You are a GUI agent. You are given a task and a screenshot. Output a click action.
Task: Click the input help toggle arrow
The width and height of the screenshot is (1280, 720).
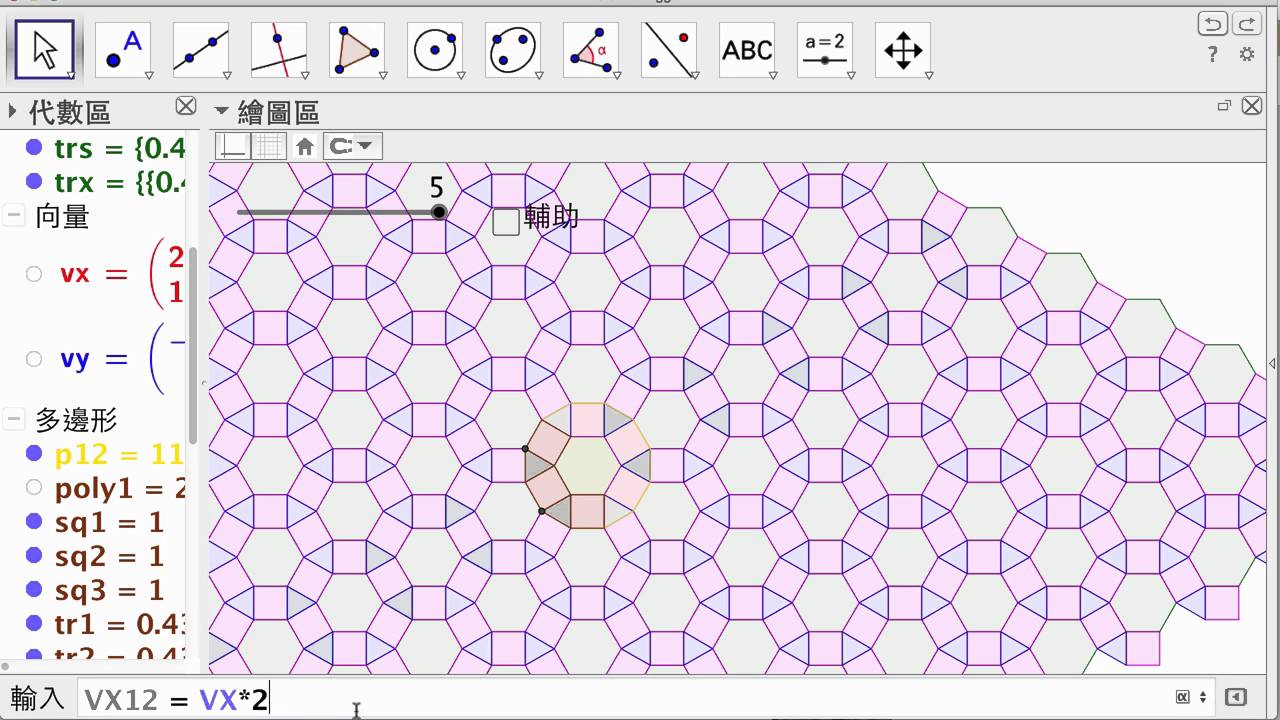(1235, 697)
